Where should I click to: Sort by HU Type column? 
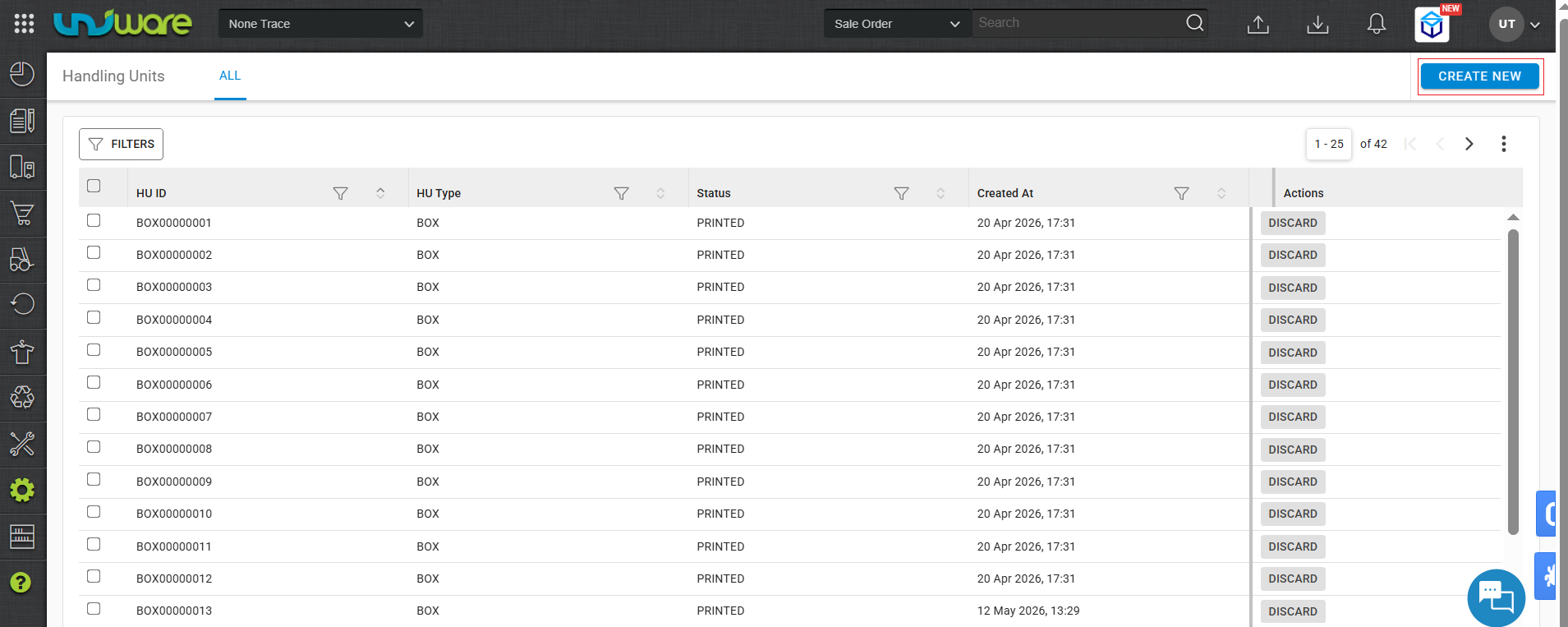point(660,193)
